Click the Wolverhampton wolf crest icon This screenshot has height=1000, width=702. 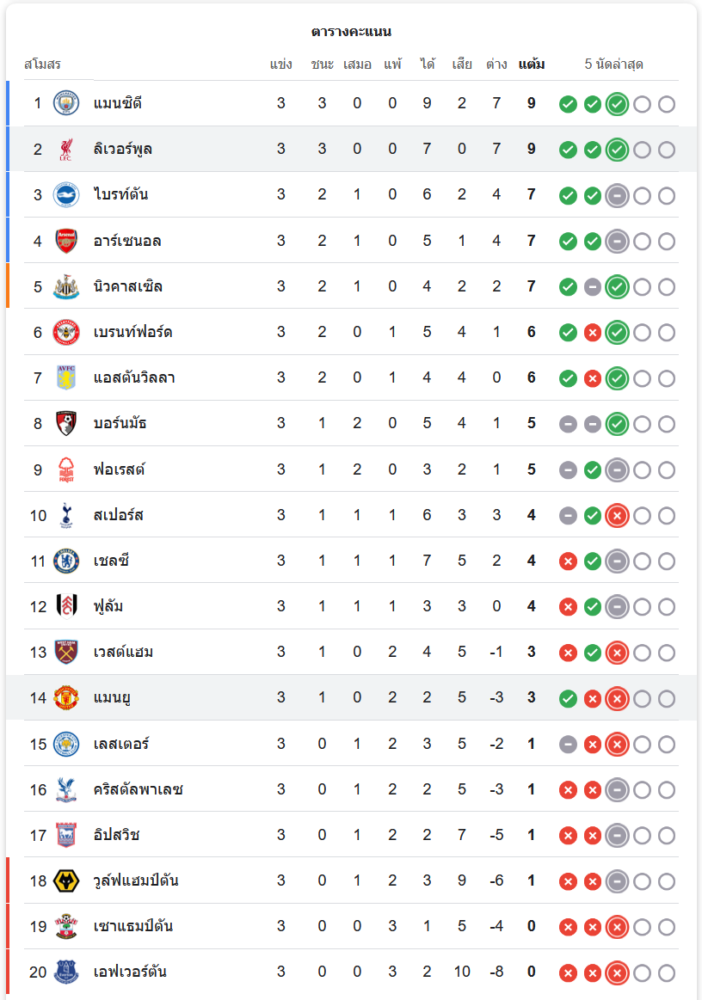66,881
